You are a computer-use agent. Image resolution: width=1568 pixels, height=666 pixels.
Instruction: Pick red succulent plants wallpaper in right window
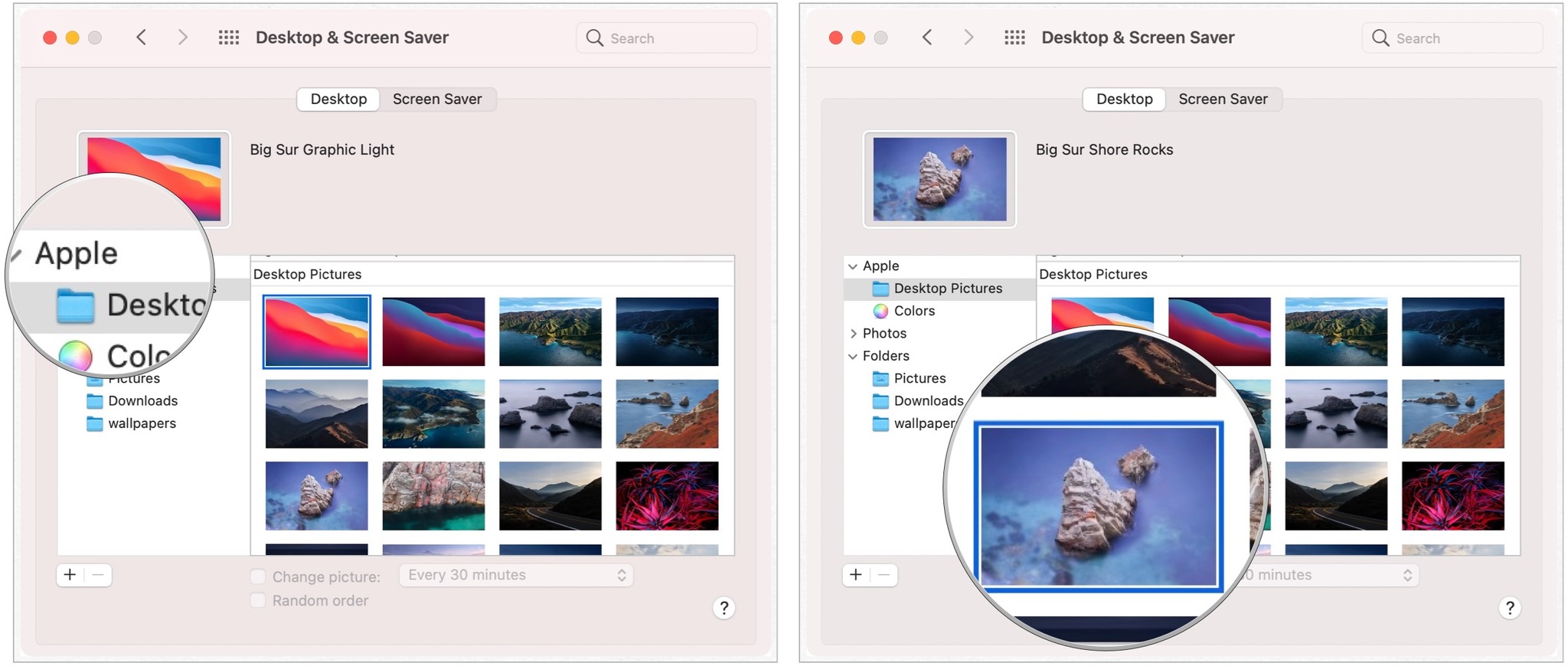1453,495
